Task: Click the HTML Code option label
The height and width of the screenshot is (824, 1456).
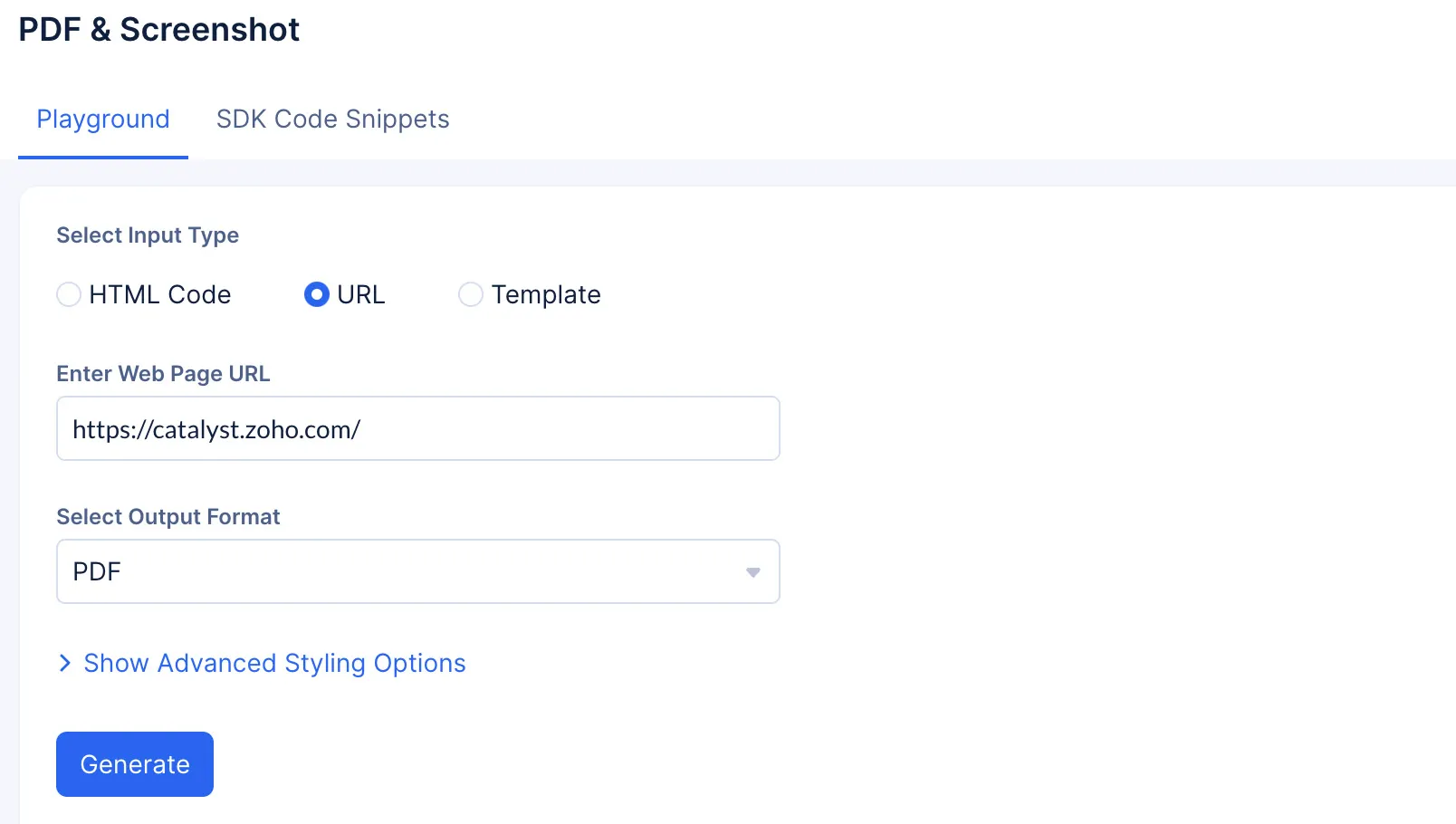Action: (x=160, y=294)
